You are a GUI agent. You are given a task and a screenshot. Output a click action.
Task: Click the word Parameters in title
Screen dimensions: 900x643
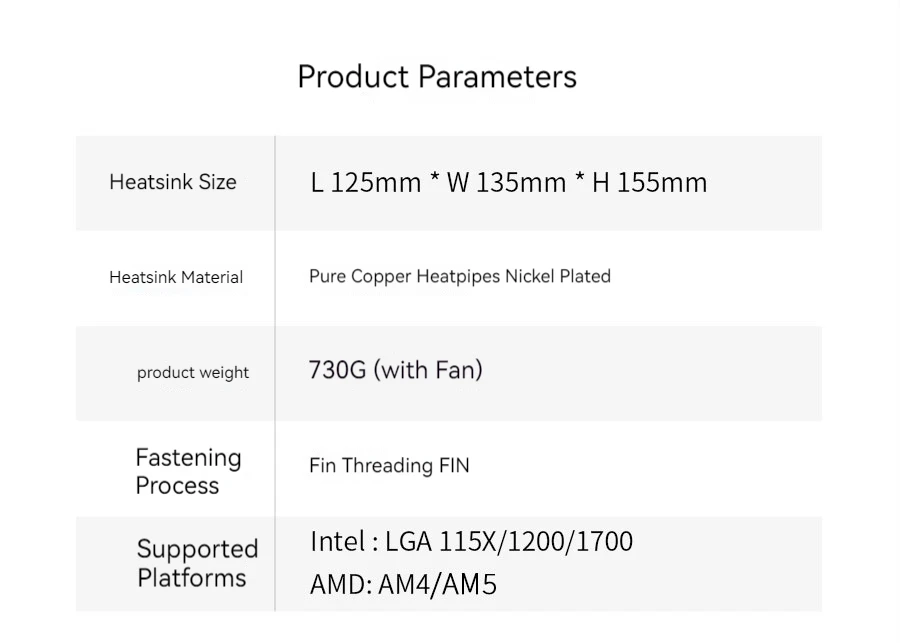pos(497,77)
